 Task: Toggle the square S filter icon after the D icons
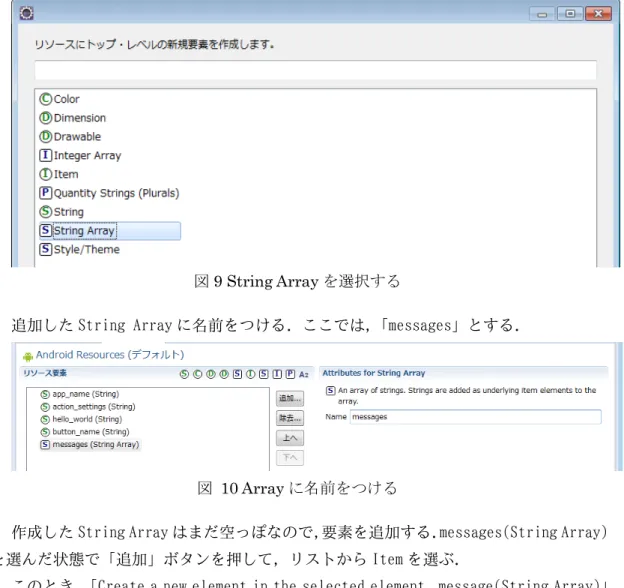click(x=237, y=374)
